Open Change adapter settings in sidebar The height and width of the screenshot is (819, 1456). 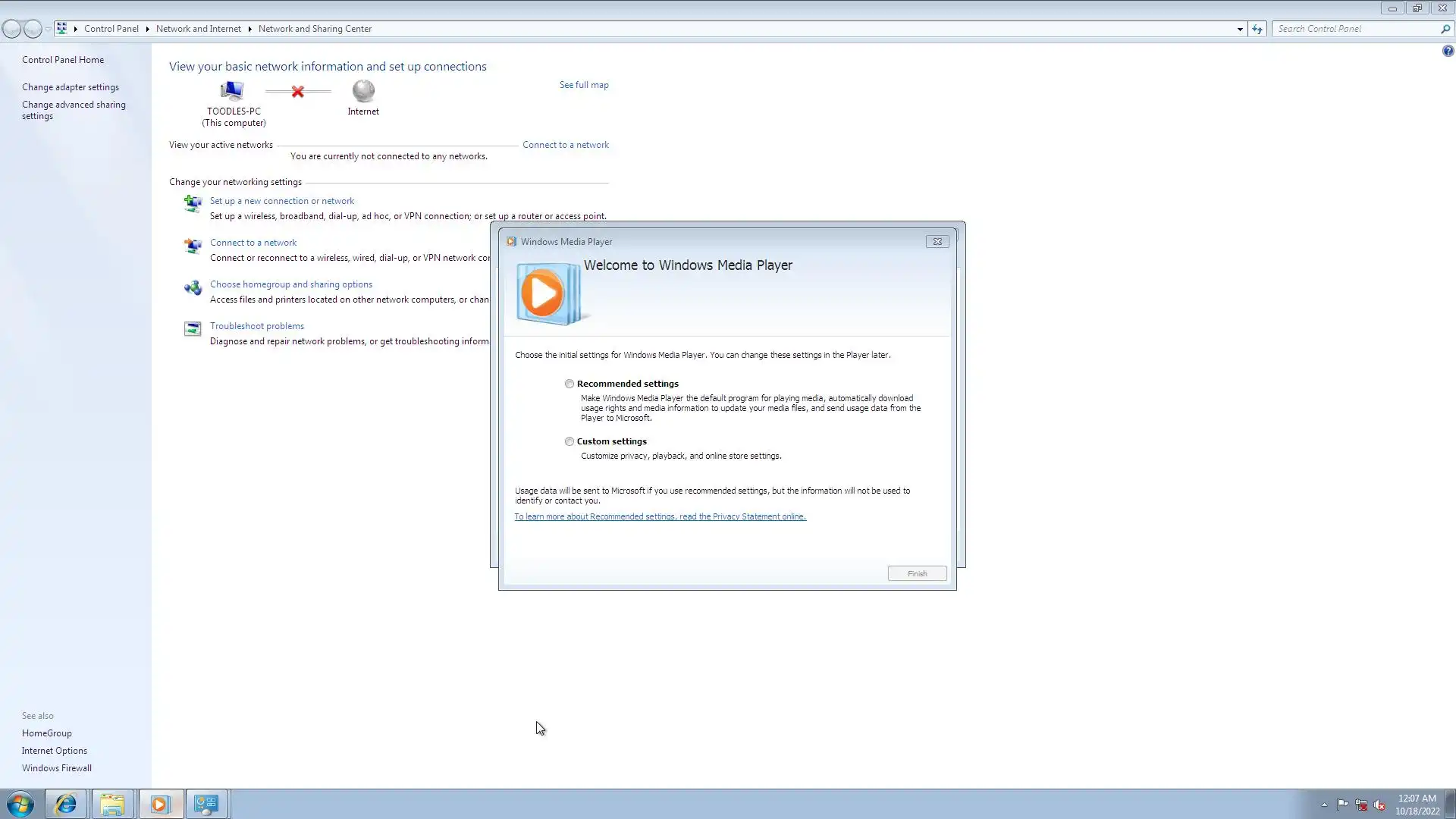pyautogui.click(x=71, y=87)
